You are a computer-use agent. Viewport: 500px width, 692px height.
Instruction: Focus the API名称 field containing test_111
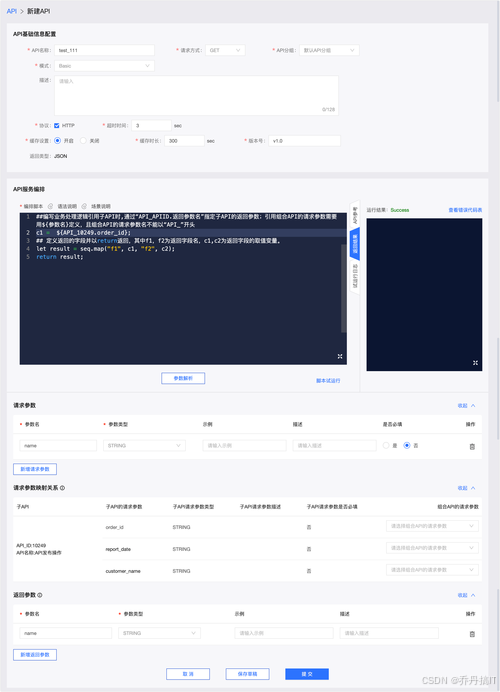(104, 50)
